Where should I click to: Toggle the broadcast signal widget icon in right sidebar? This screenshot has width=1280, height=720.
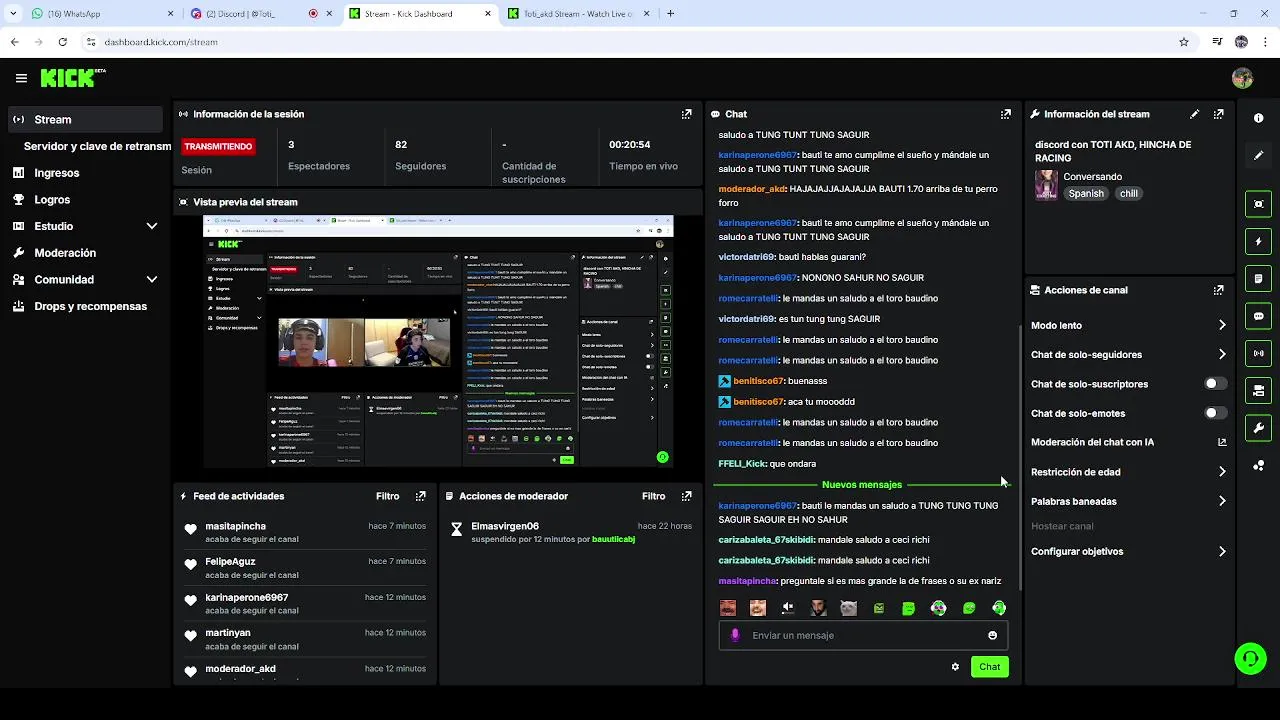tap(1258, 352)
